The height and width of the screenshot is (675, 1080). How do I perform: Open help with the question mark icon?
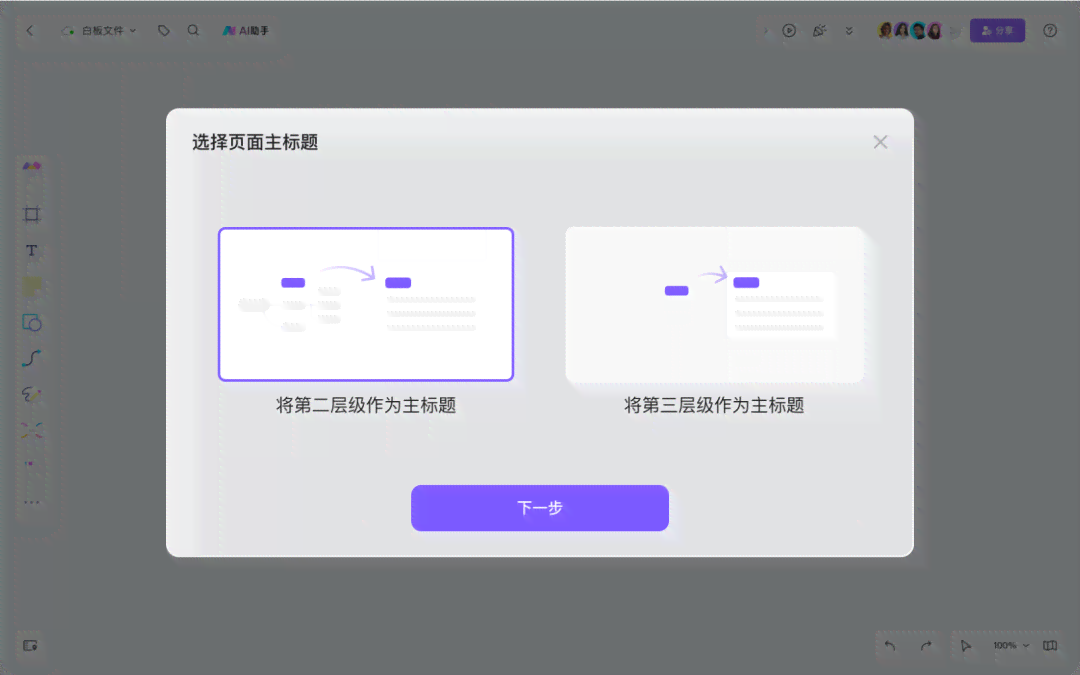click(1050, 30)
